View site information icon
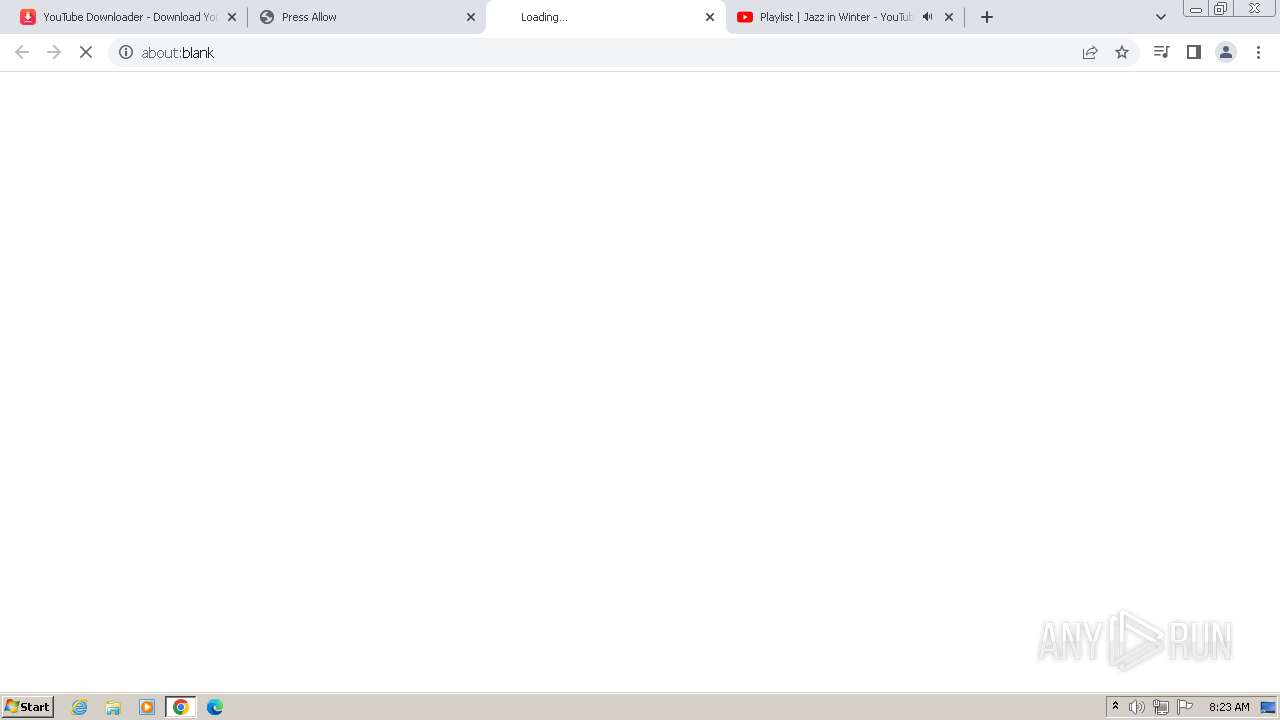 point(126,52)
